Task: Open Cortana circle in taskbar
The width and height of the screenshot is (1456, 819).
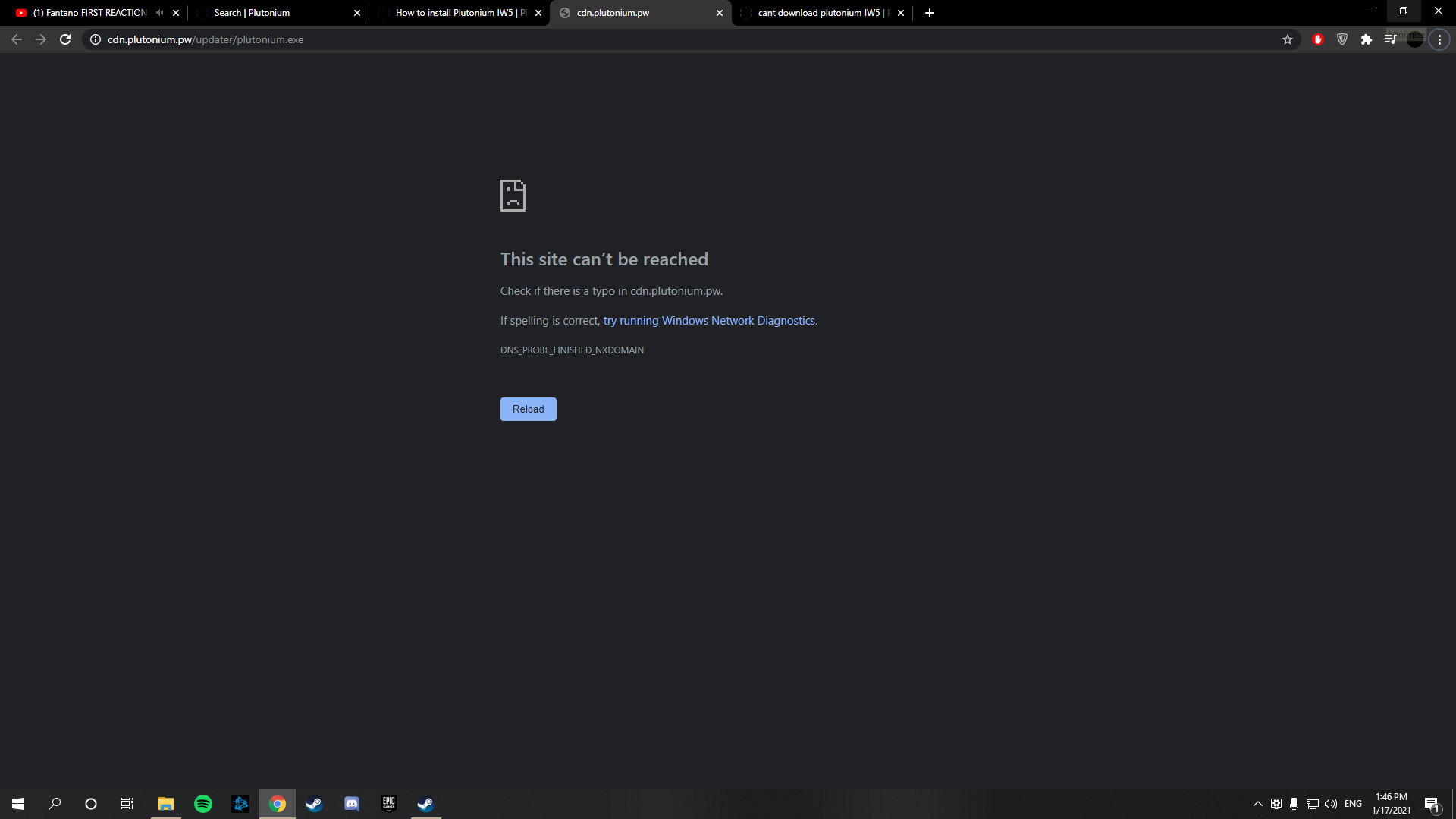Action: click(x=91, y=804)
